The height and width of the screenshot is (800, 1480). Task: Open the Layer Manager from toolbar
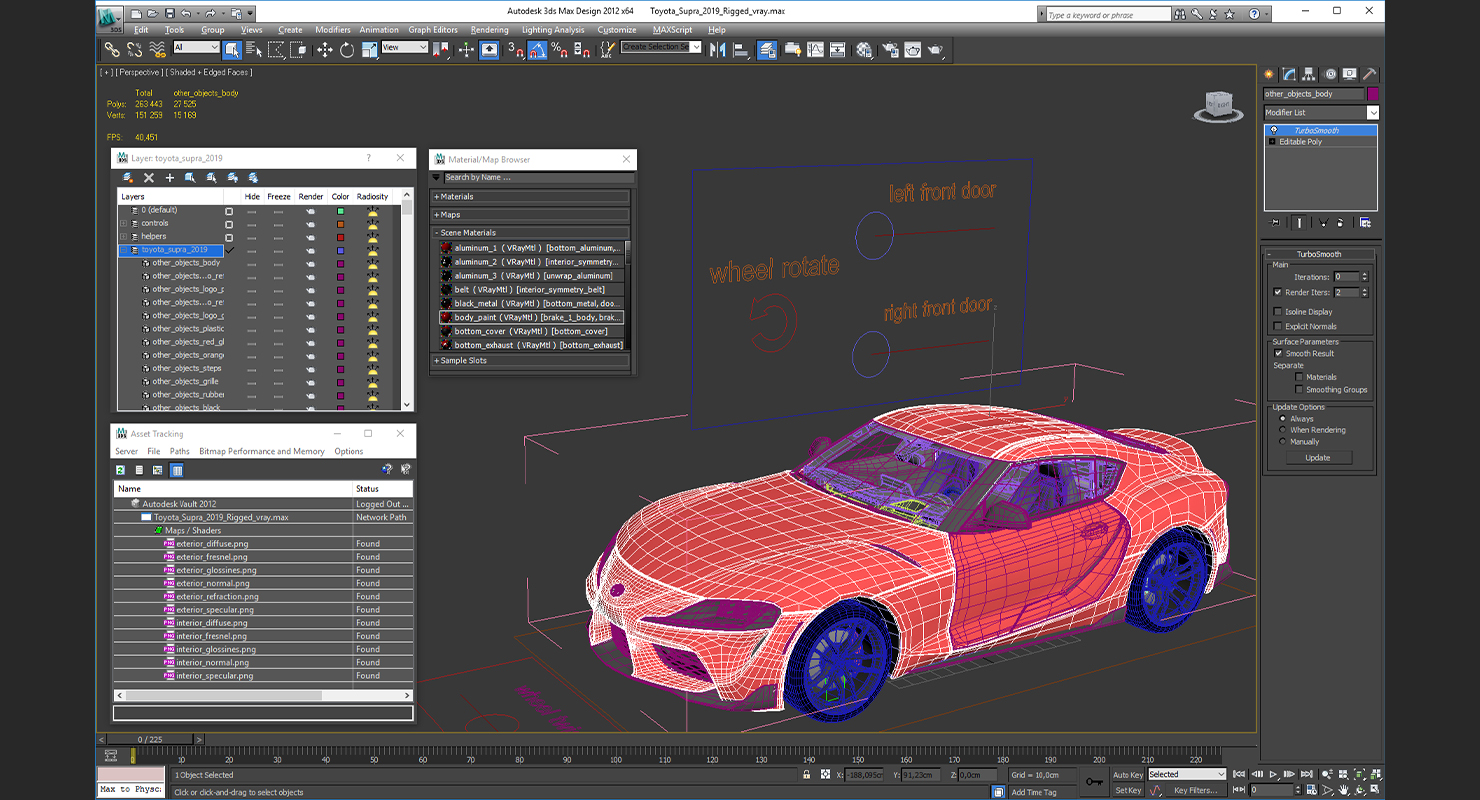tap(768, 49)
